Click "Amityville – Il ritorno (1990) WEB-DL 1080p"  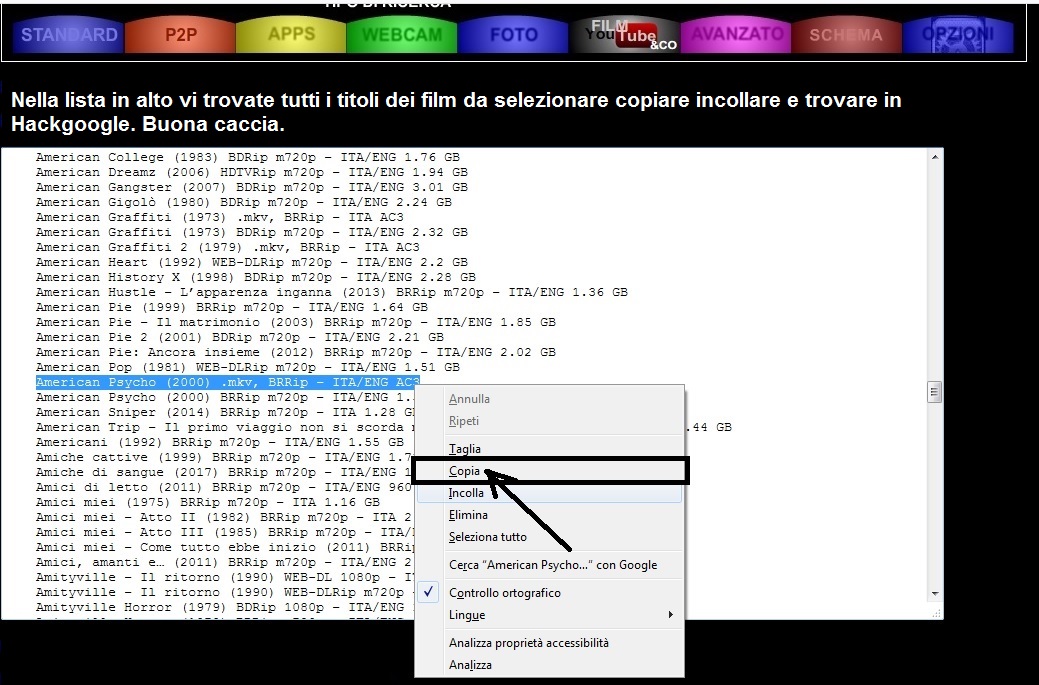[x=225, y=578]
